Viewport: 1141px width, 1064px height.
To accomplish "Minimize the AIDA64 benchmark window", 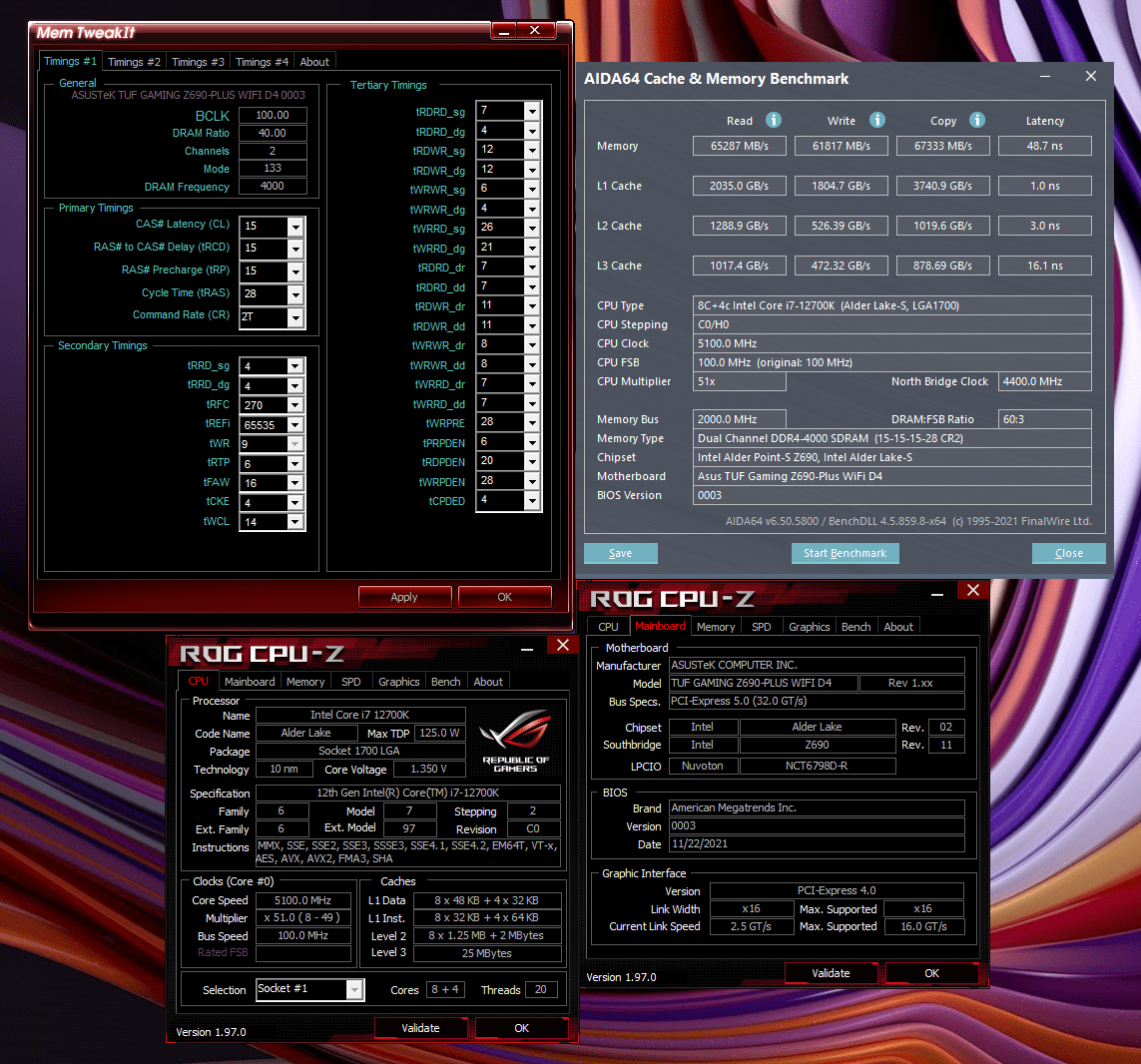I will 1045,77.
